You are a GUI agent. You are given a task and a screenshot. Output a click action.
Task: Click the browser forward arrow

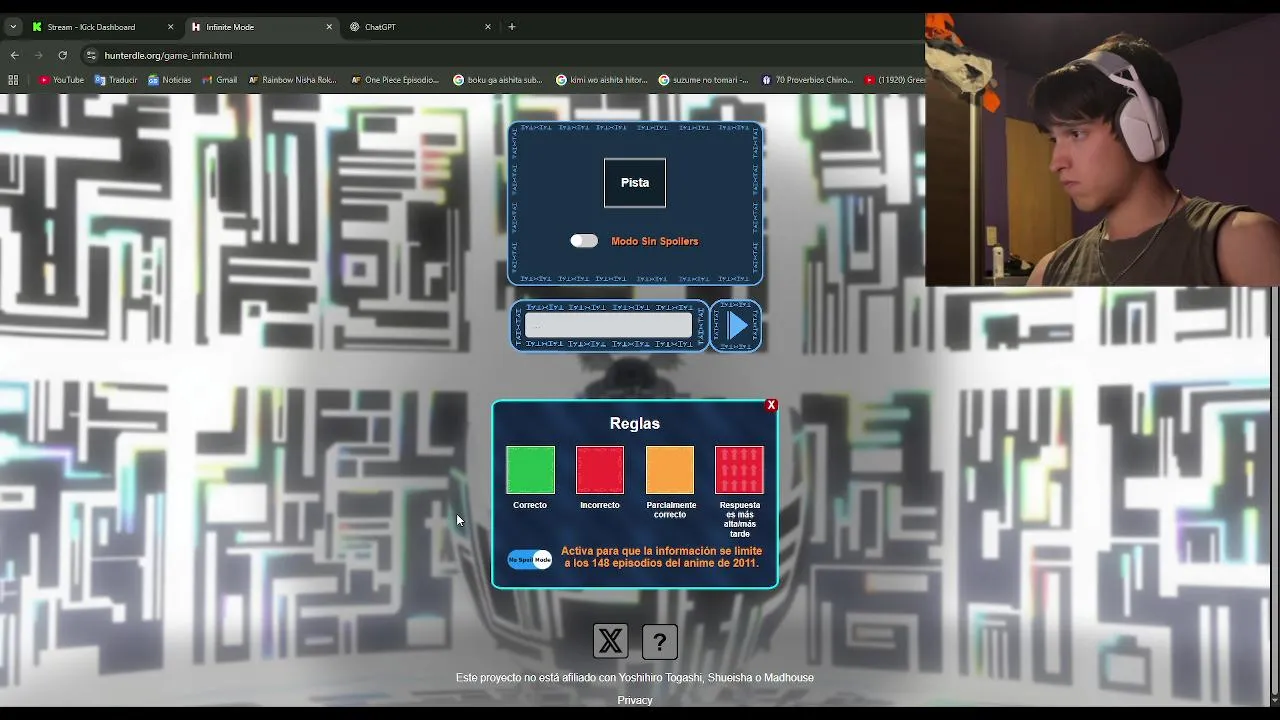point(38,55)
